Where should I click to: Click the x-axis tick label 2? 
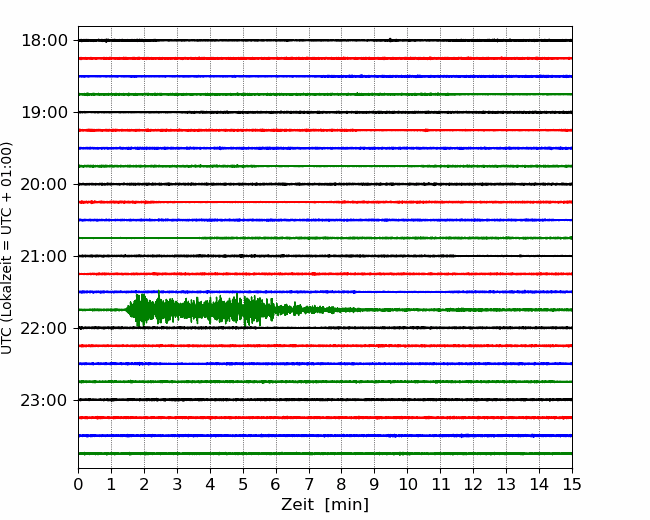[144, 484]
